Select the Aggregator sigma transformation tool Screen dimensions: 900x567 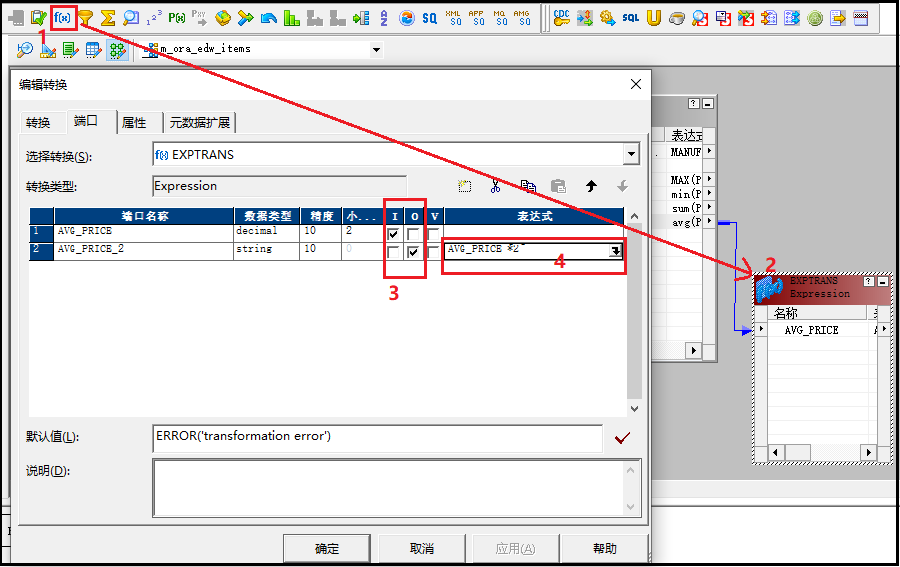click(x=108, y=18)
